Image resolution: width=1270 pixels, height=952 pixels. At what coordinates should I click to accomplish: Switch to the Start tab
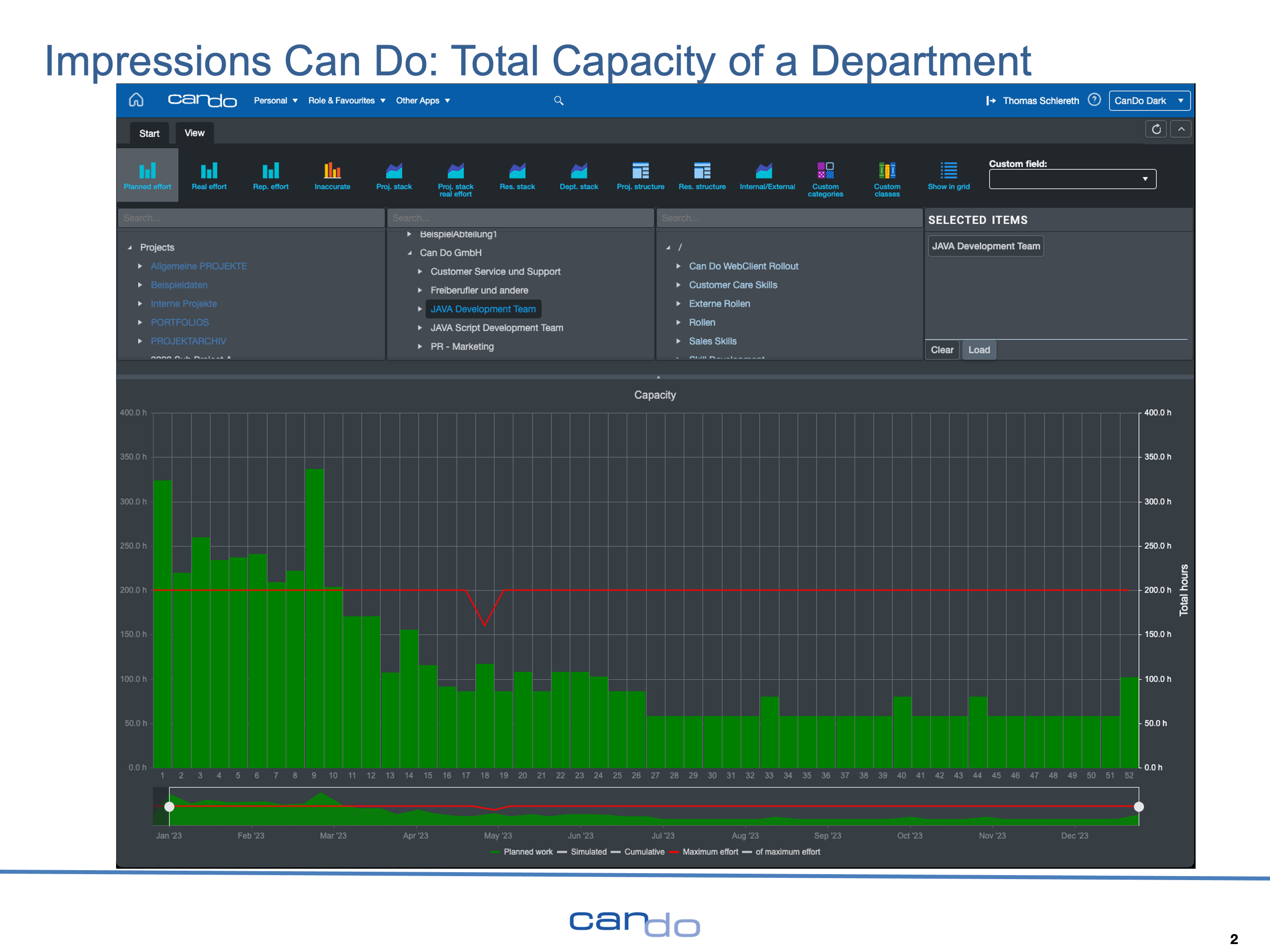pyautogui.click(x=149, y=134)
